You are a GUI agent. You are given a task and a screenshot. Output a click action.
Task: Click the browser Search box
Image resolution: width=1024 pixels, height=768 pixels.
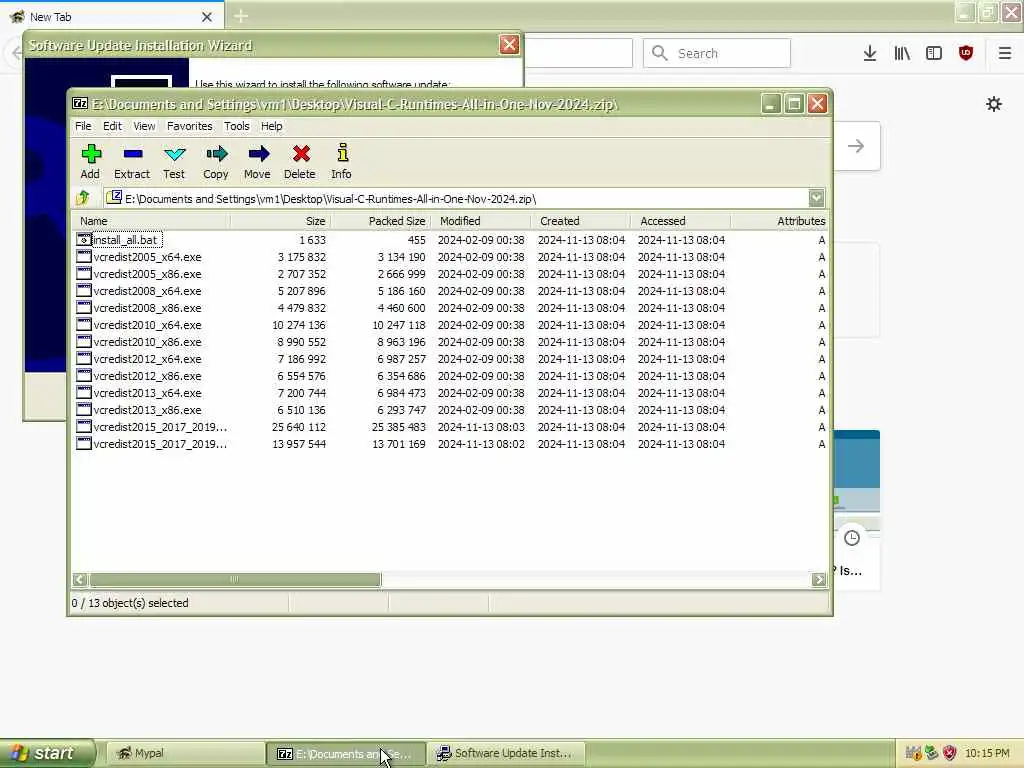pos(717,53)
